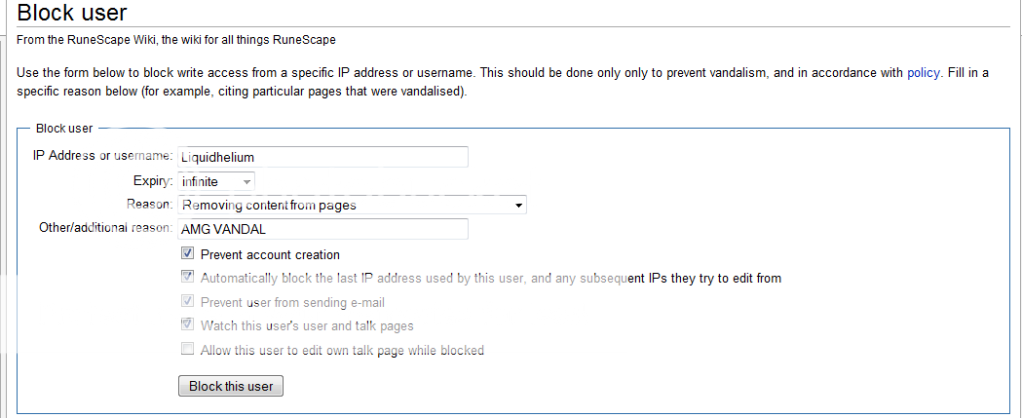
Task: Open the Expiry dropdown
Action: pos(216,182)
